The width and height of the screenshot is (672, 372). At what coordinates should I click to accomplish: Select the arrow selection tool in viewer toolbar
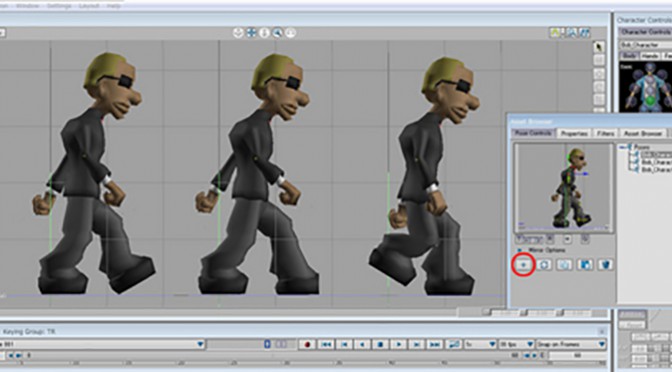coord(599,47)
